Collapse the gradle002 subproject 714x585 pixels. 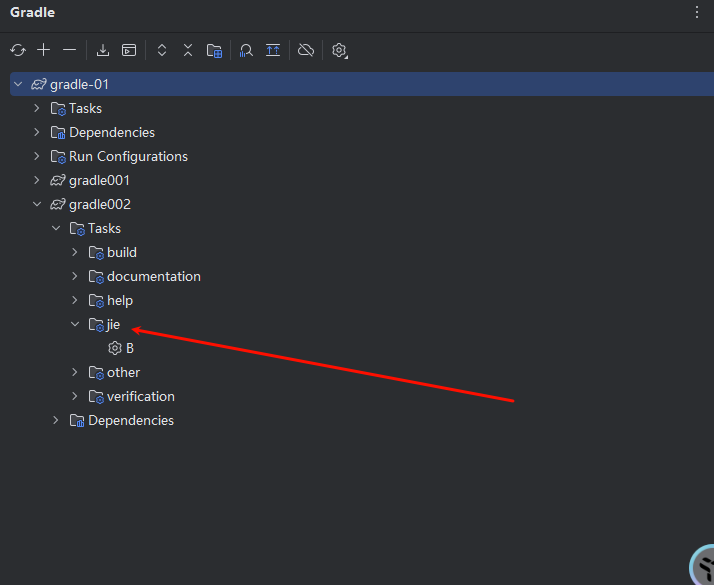[37, 204]
